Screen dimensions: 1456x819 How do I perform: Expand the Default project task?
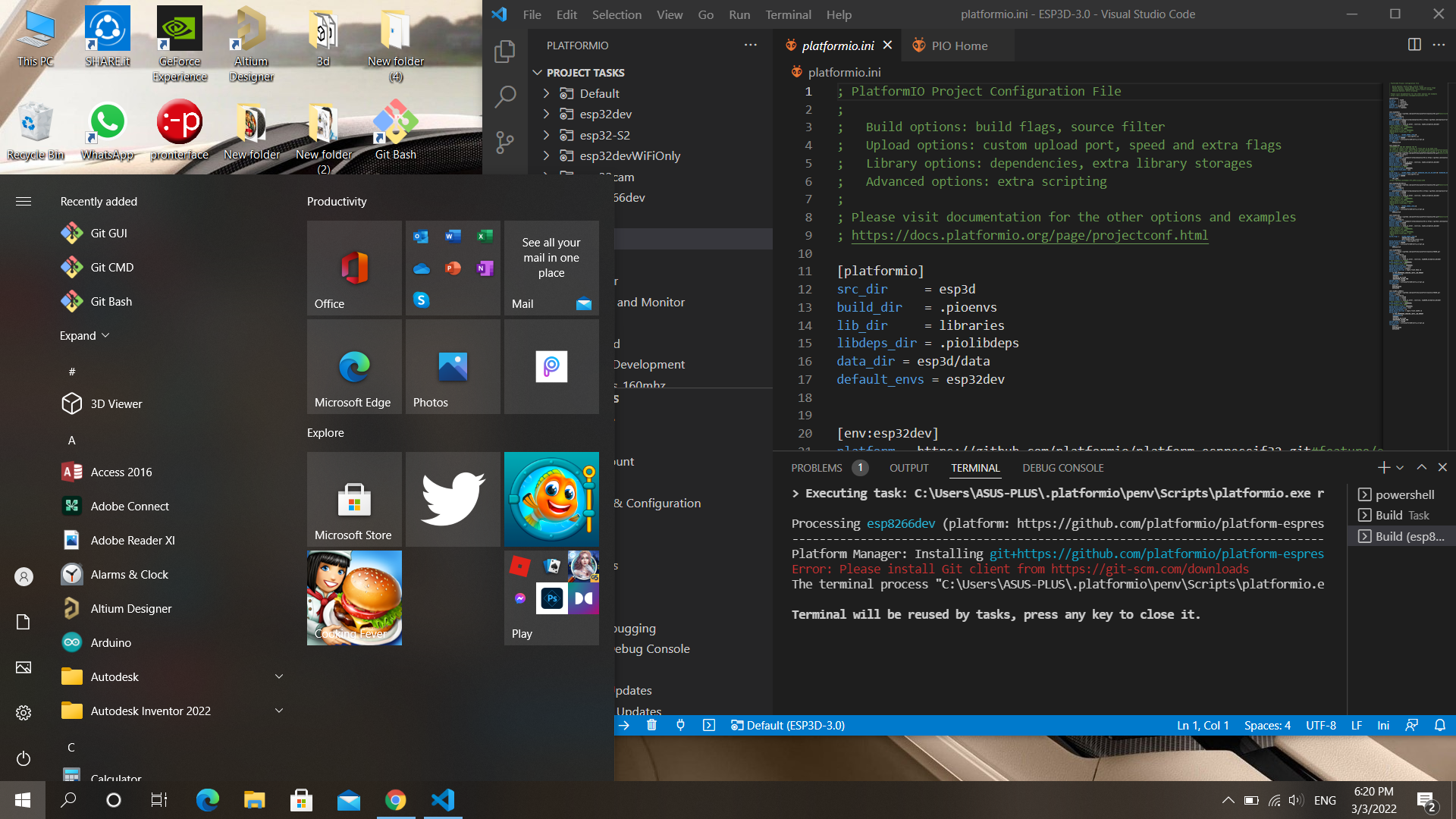click(546, 93)
